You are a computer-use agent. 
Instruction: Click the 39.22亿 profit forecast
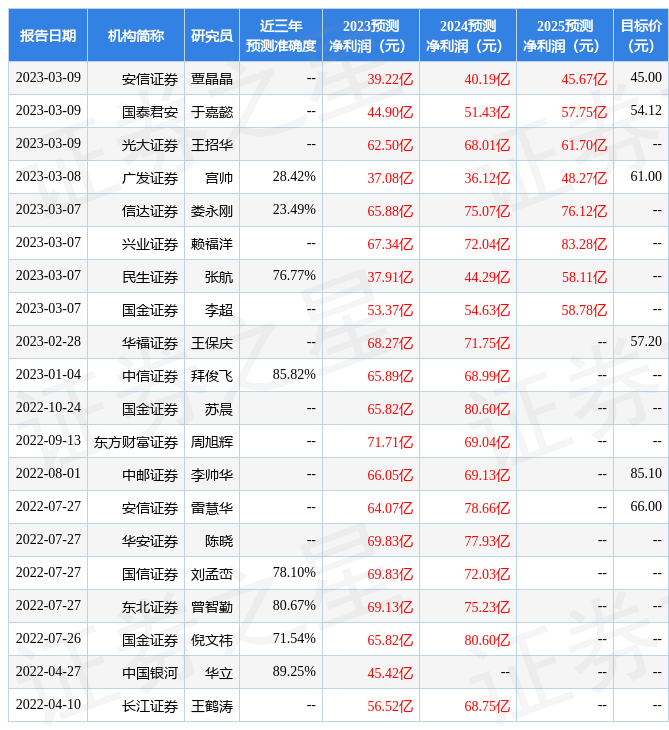pyautogui.click(x=390, y=79)
